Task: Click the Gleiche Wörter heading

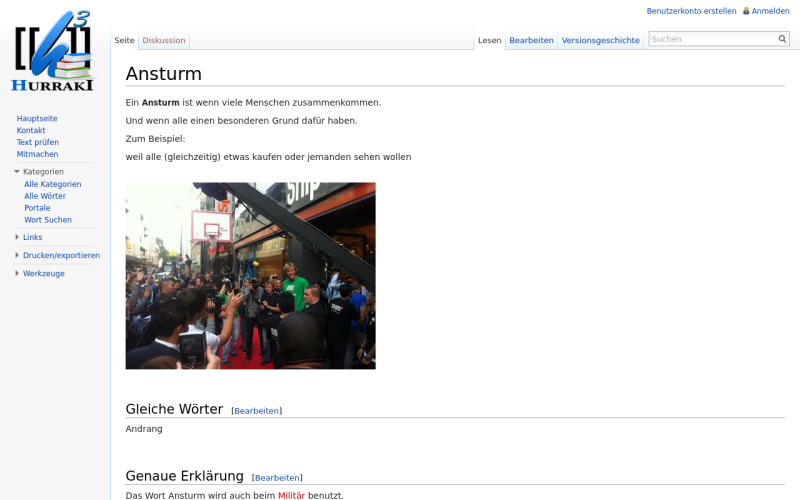Action: (174, 409)
